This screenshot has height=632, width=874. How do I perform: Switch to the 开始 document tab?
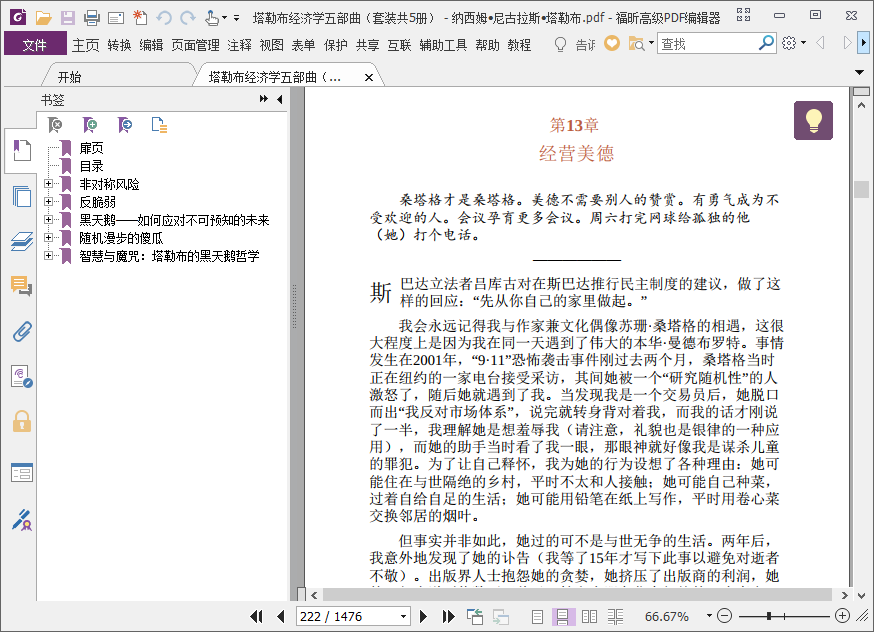tap(69, 77)
